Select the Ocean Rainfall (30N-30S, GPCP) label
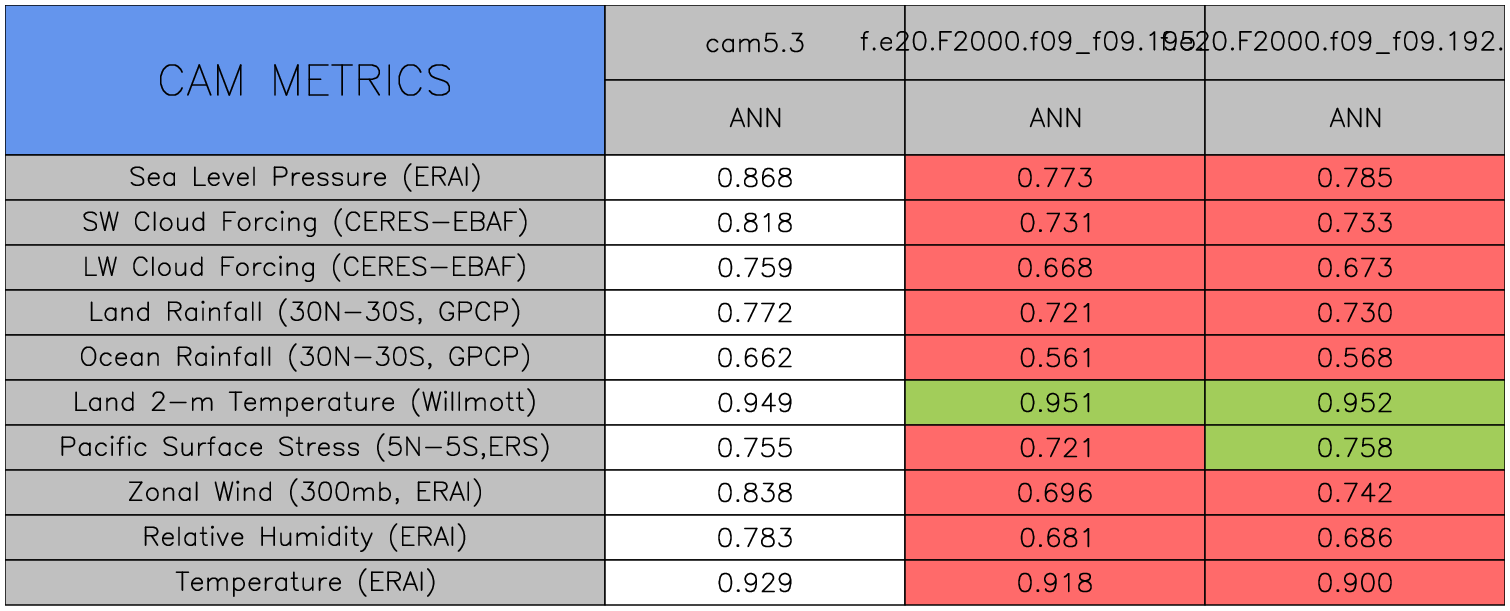Image resolution: width=1510 pixels, height=611 pixels. point(305,358)
